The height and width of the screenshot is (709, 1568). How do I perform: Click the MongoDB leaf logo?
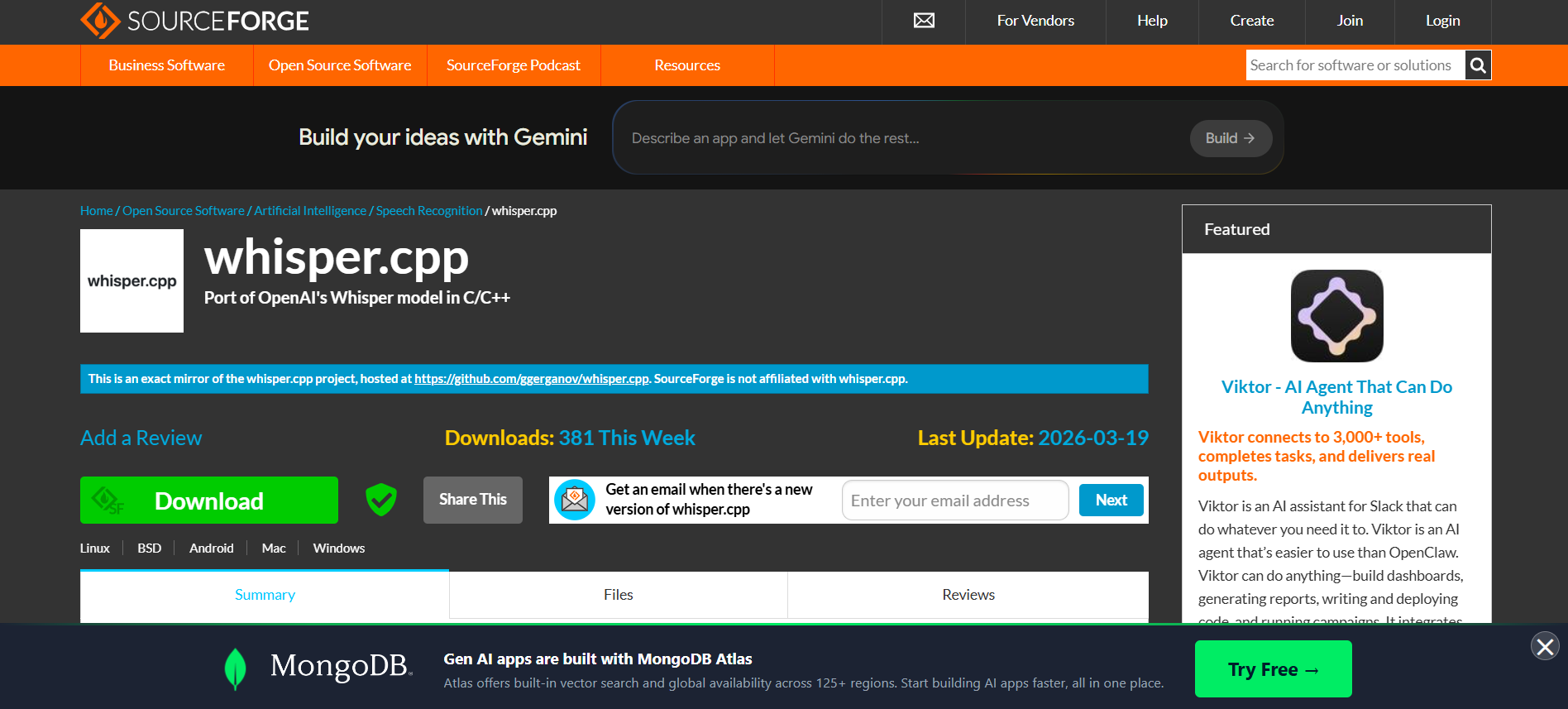pyautogui.click(x=236, y=668)
